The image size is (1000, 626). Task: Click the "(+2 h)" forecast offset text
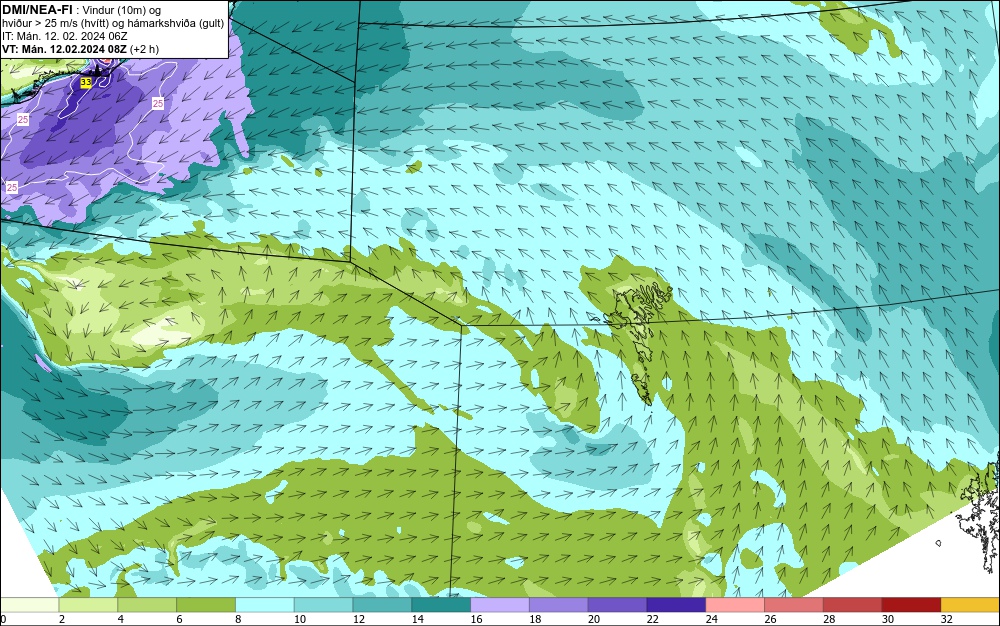[144, 49]
